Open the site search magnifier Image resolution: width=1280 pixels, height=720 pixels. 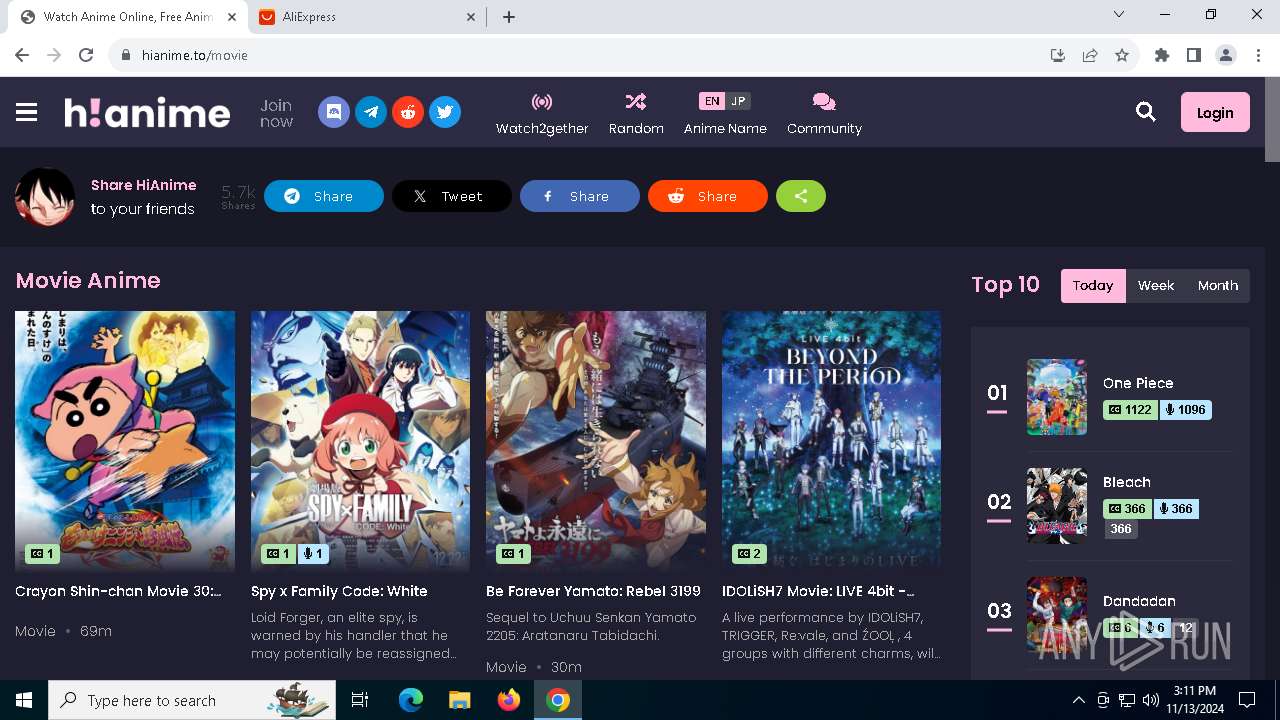coord(1146,112)
